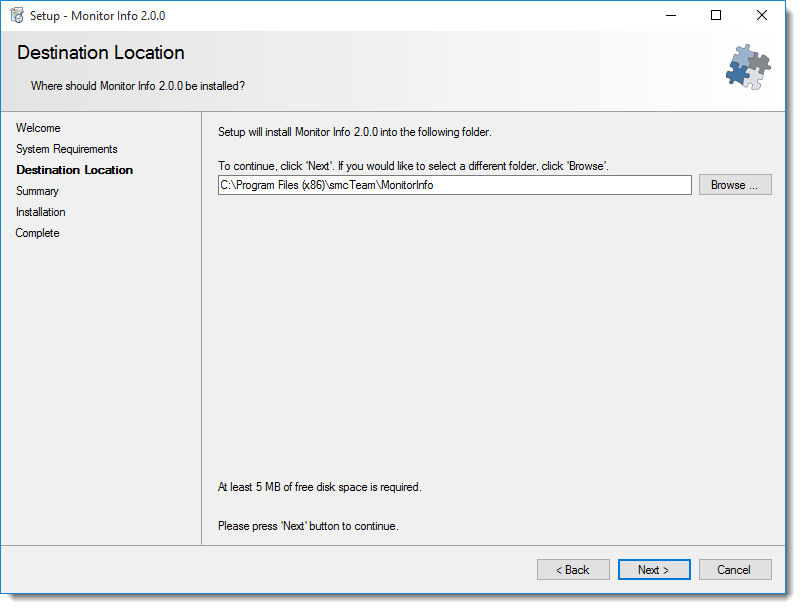
Task: Open the Browse folder dialog
Action: [x=735, y=185]
